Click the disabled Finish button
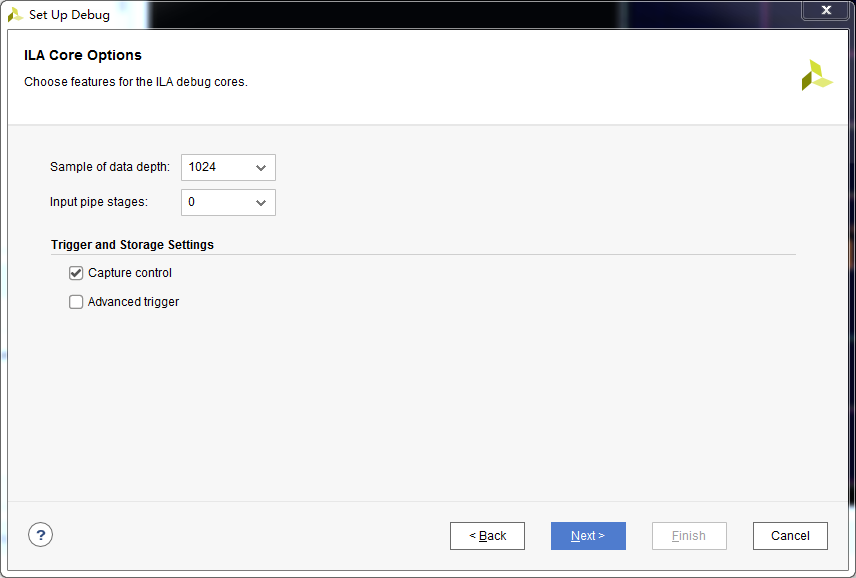Screen dimensions: 856x578 (689, 535)
